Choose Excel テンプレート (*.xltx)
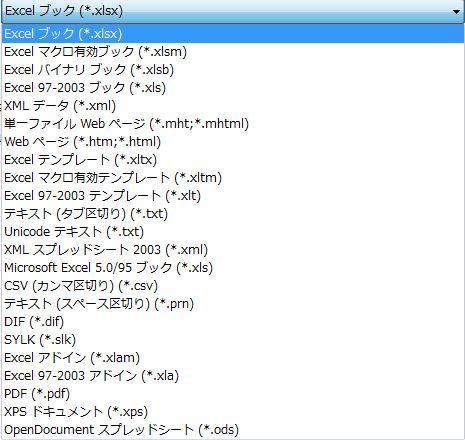The image size is (465, 440). pyautogui.click(x=233, y=160)
